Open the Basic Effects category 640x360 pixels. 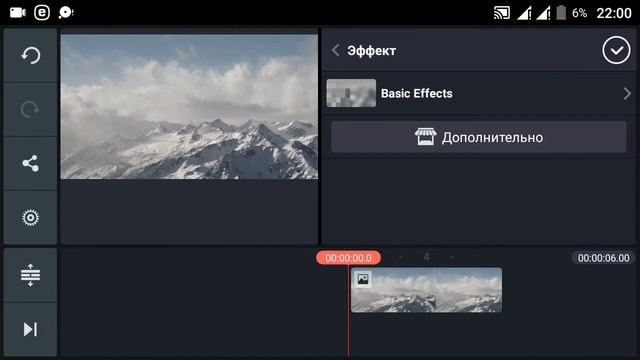click(479, 93)
